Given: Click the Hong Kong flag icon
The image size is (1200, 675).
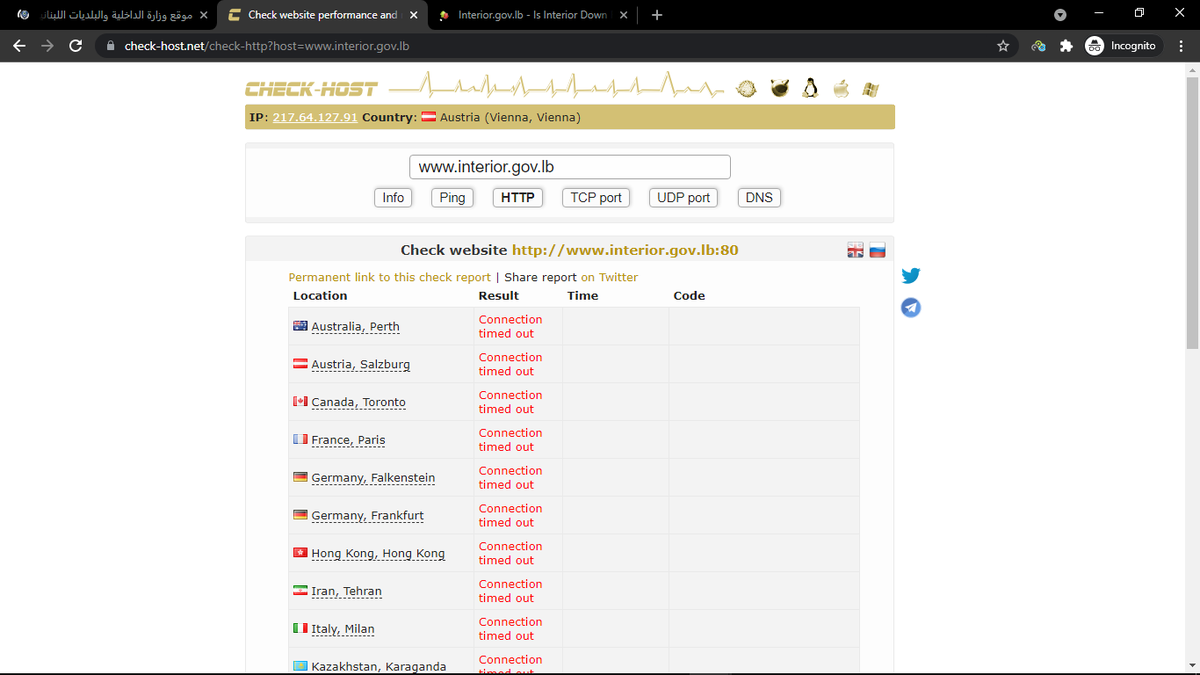Looking at the screenshot, I should [x=300, y=553].
